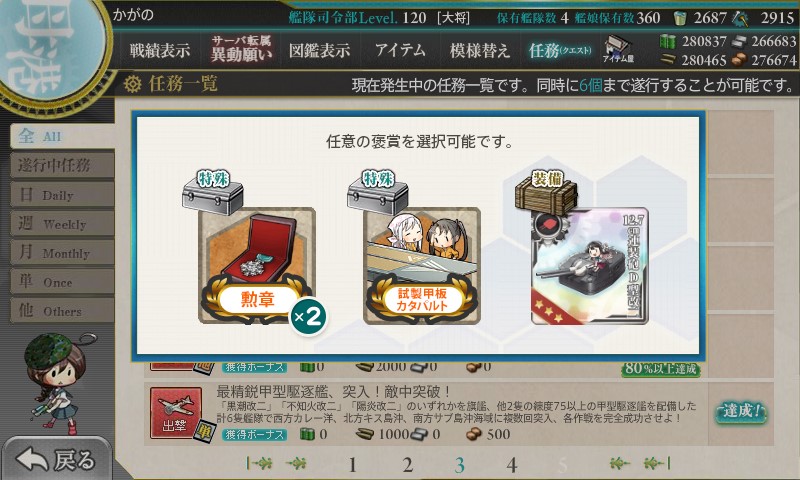
Task: Go to next page arrow
Action: pos(620,463)
